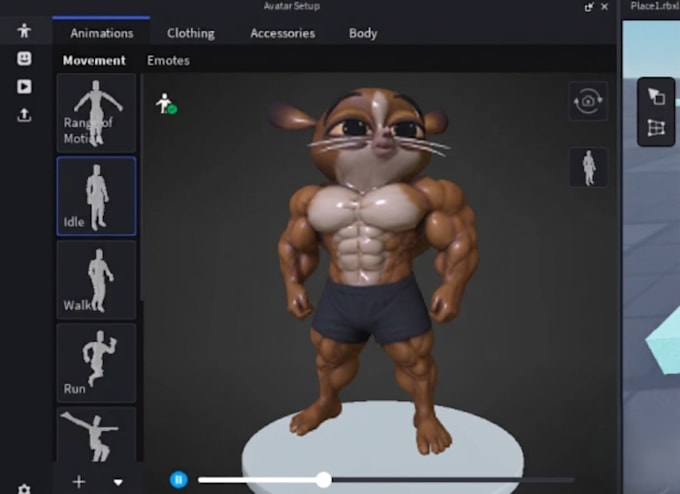Switch to the Body tab

[x=363, y=33]
